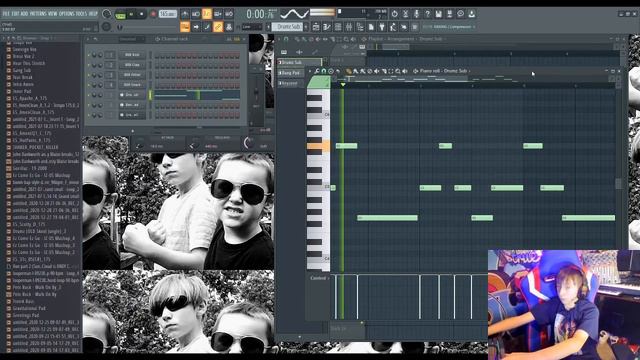640x360 pixels.
Task: Mute the 808 Snare channel
Action: [89, 85]
